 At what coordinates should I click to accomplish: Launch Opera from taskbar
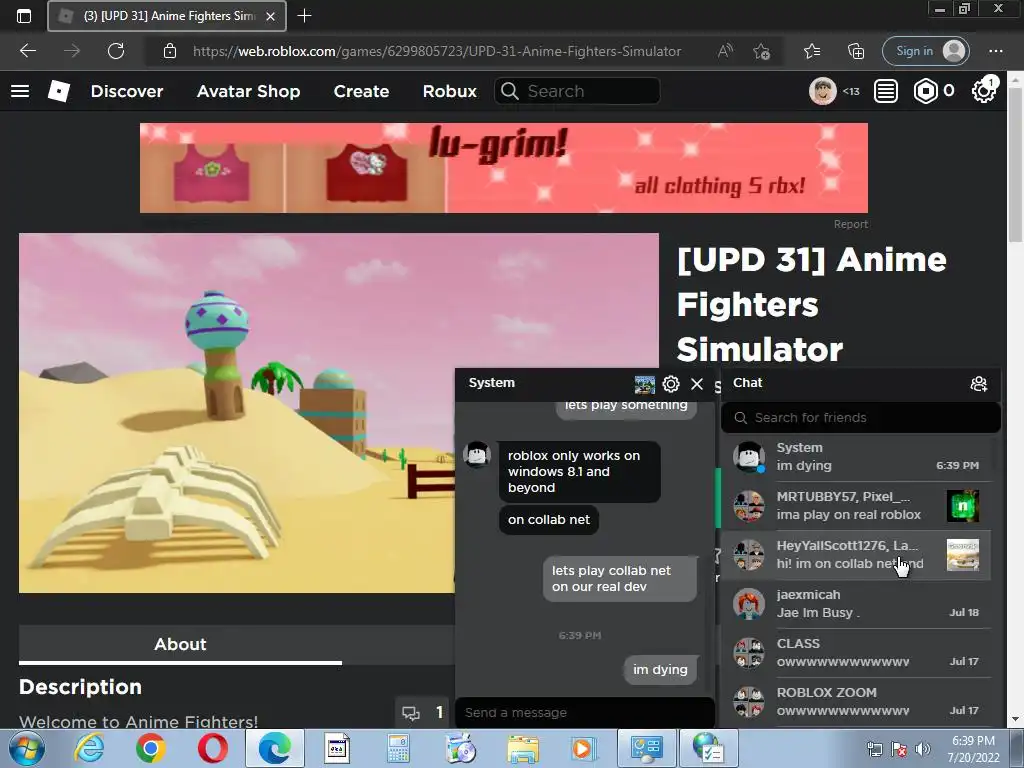213,748
